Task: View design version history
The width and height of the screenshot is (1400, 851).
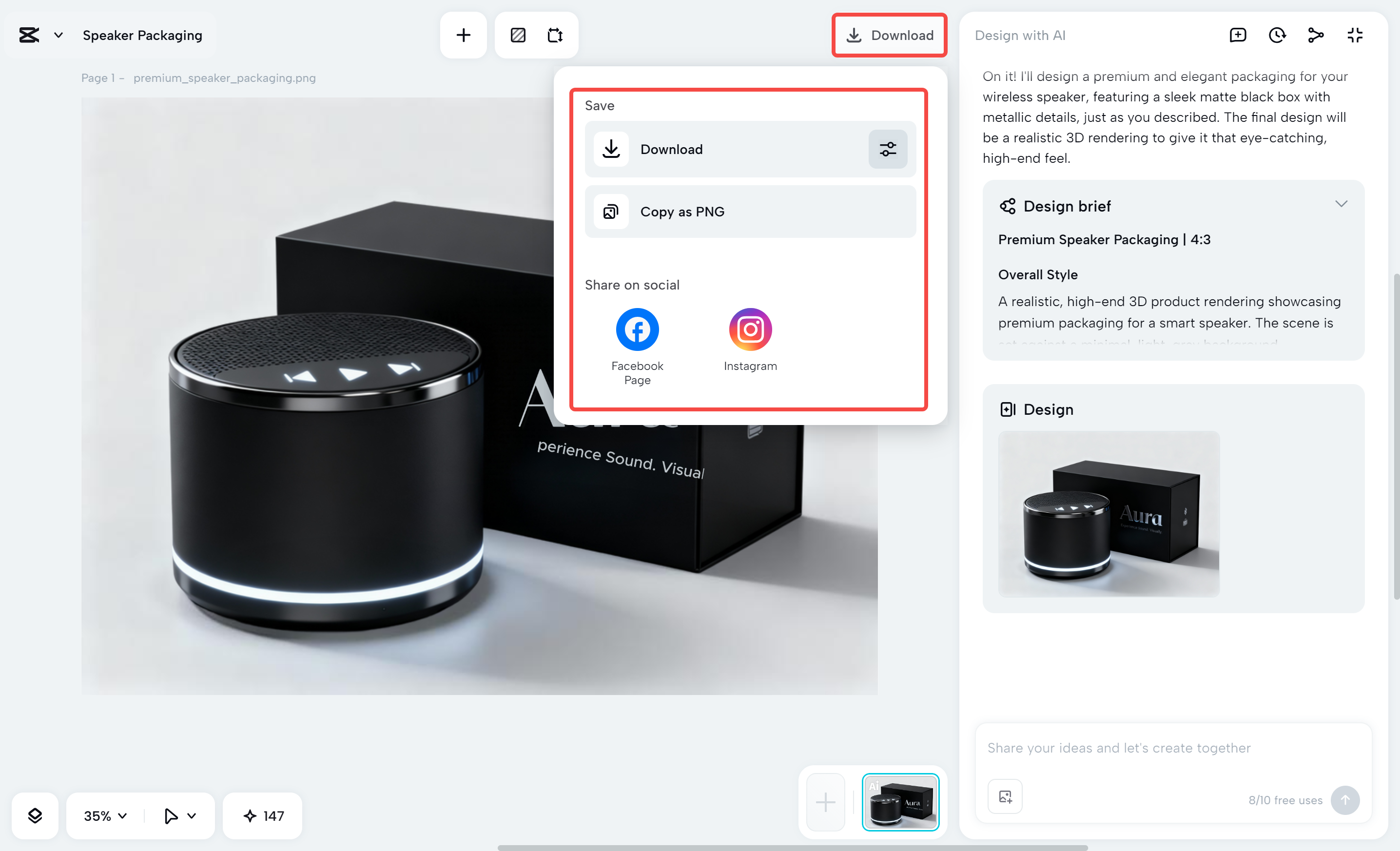Action: tap(1277, 35)
